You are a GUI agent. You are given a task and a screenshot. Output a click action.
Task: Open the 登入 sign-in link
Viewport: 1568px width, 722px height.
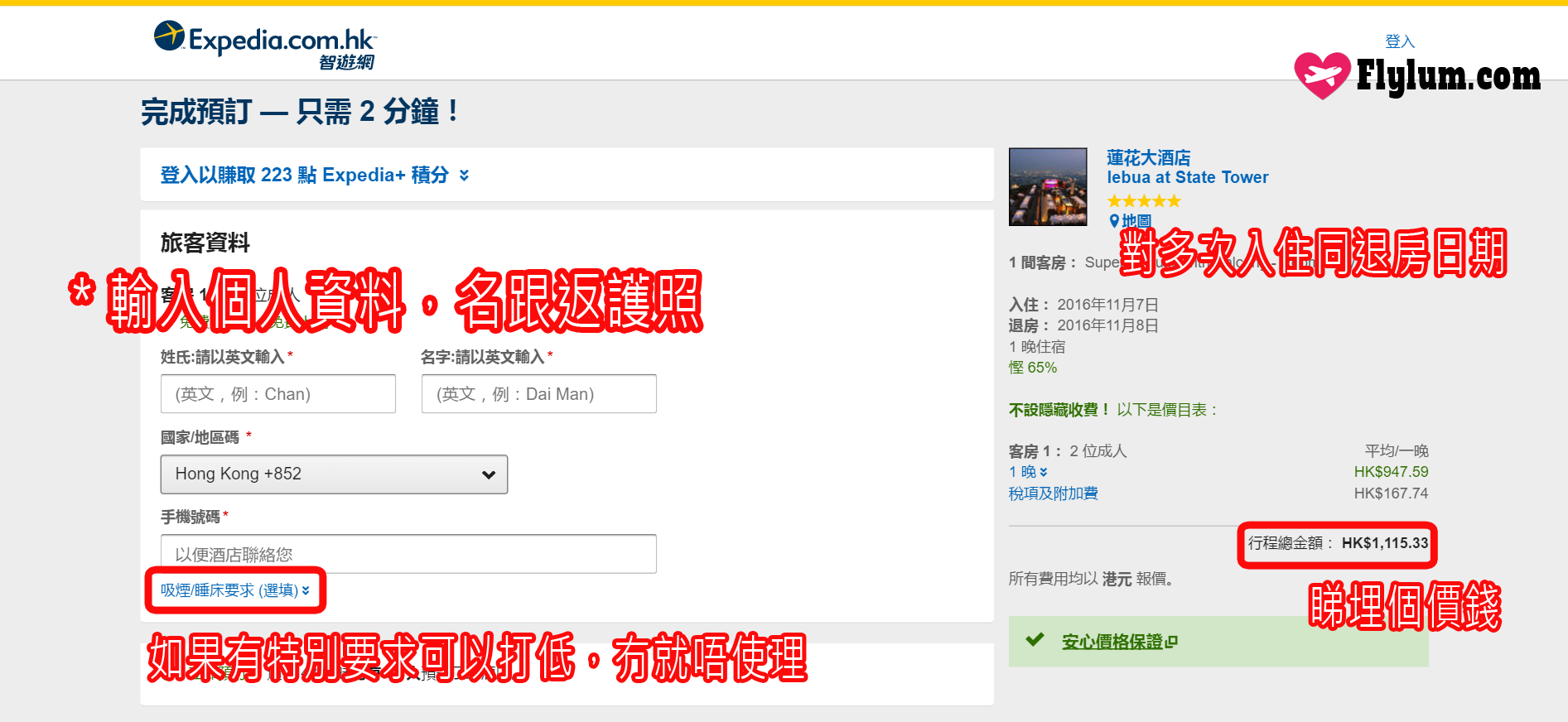[x=1400, y=41]
